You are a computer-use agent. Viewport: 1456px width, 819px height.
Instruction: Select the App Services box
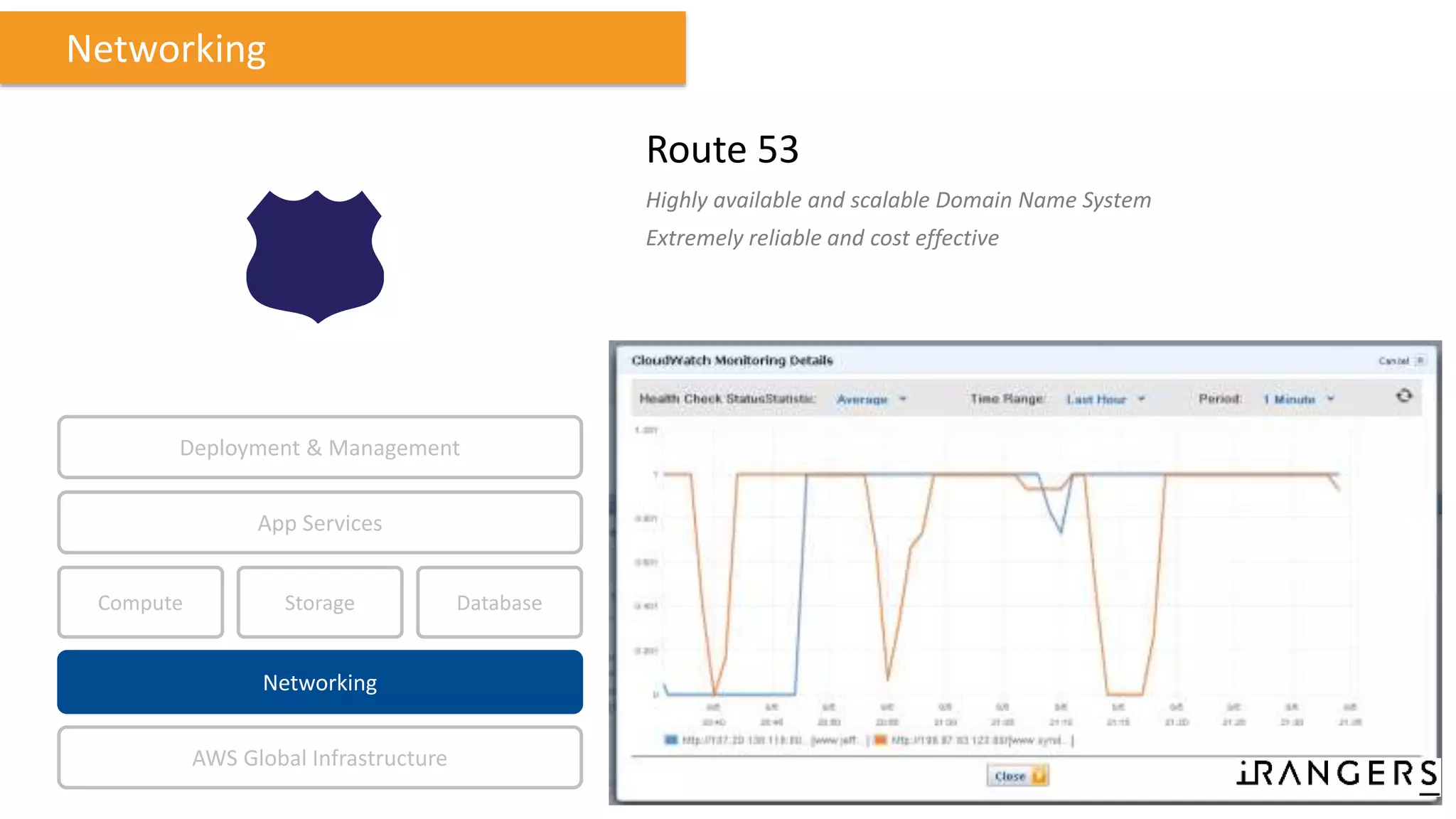[320, 523]
